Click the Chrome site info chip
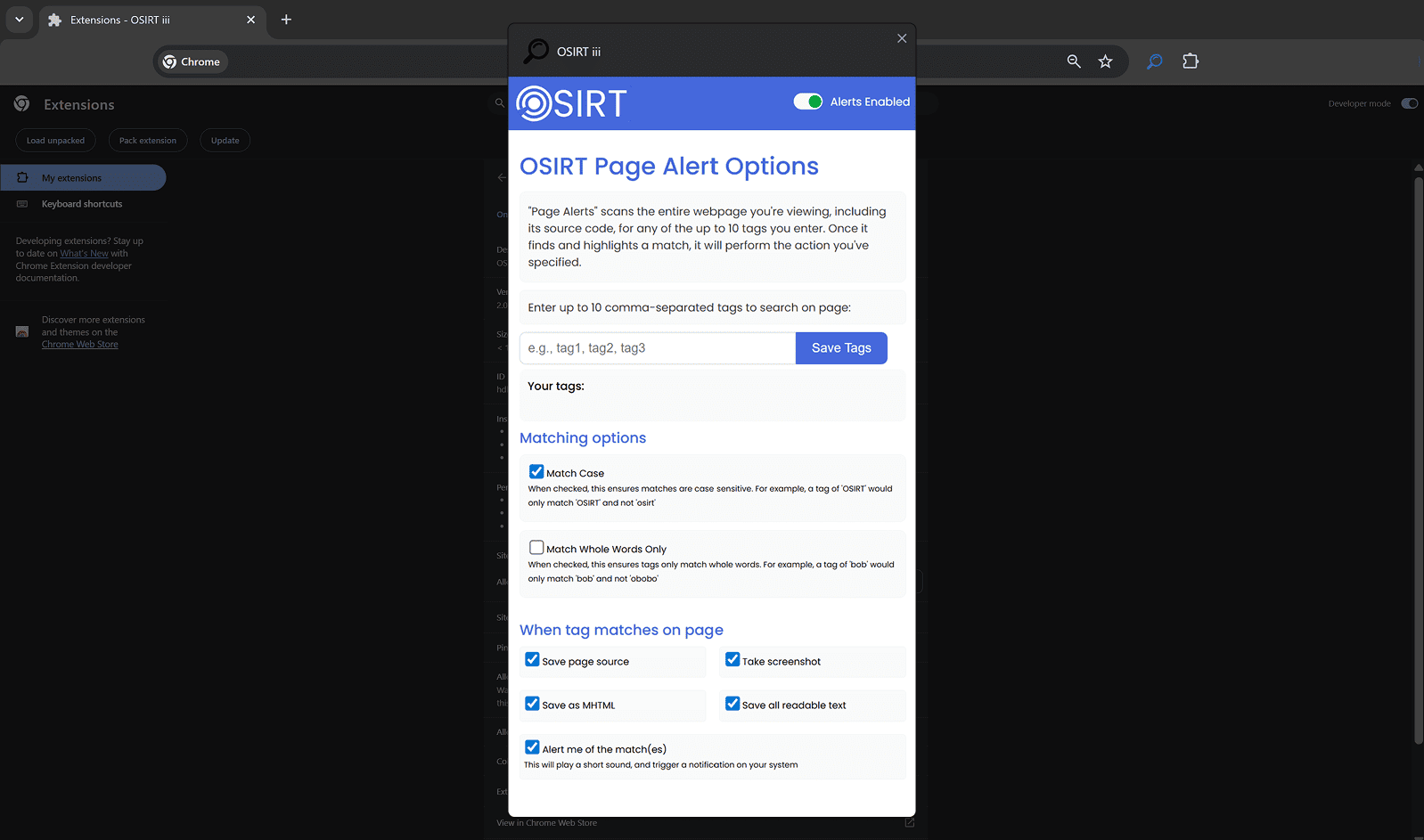 pos(192,61)
